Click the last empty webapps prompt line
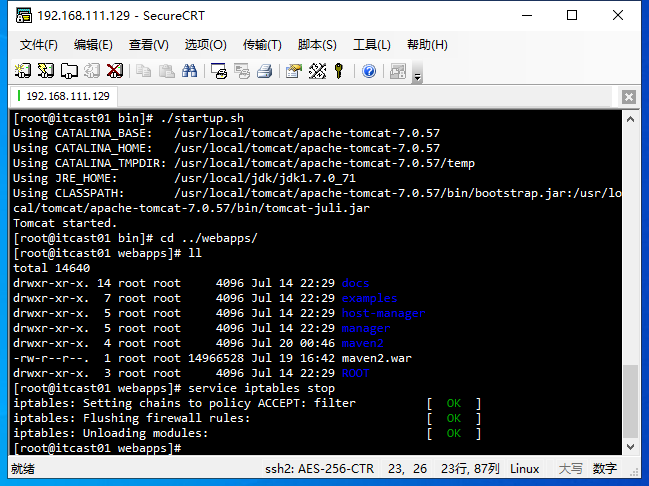Viewport: 649px width, 486px height. point(98,448)
